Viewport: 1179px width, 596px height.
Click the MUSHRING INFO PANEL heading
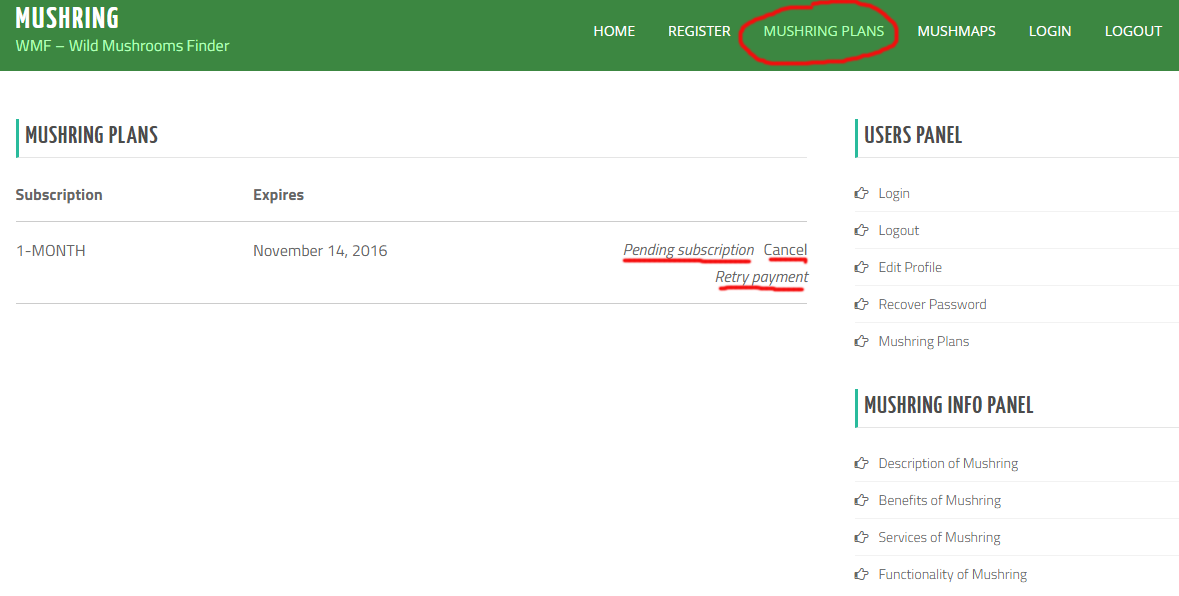tap(948, 406)
